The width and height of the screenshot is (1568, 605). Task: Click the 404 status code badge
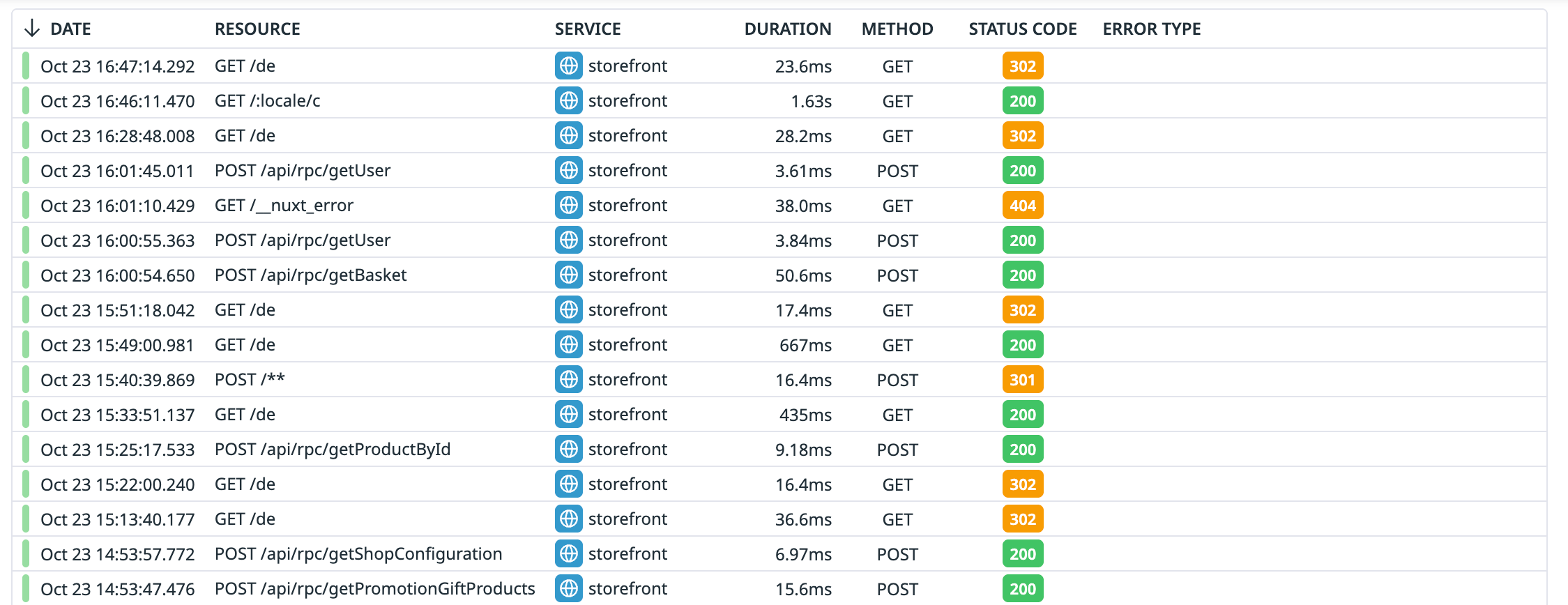[x=1022, y=206]
